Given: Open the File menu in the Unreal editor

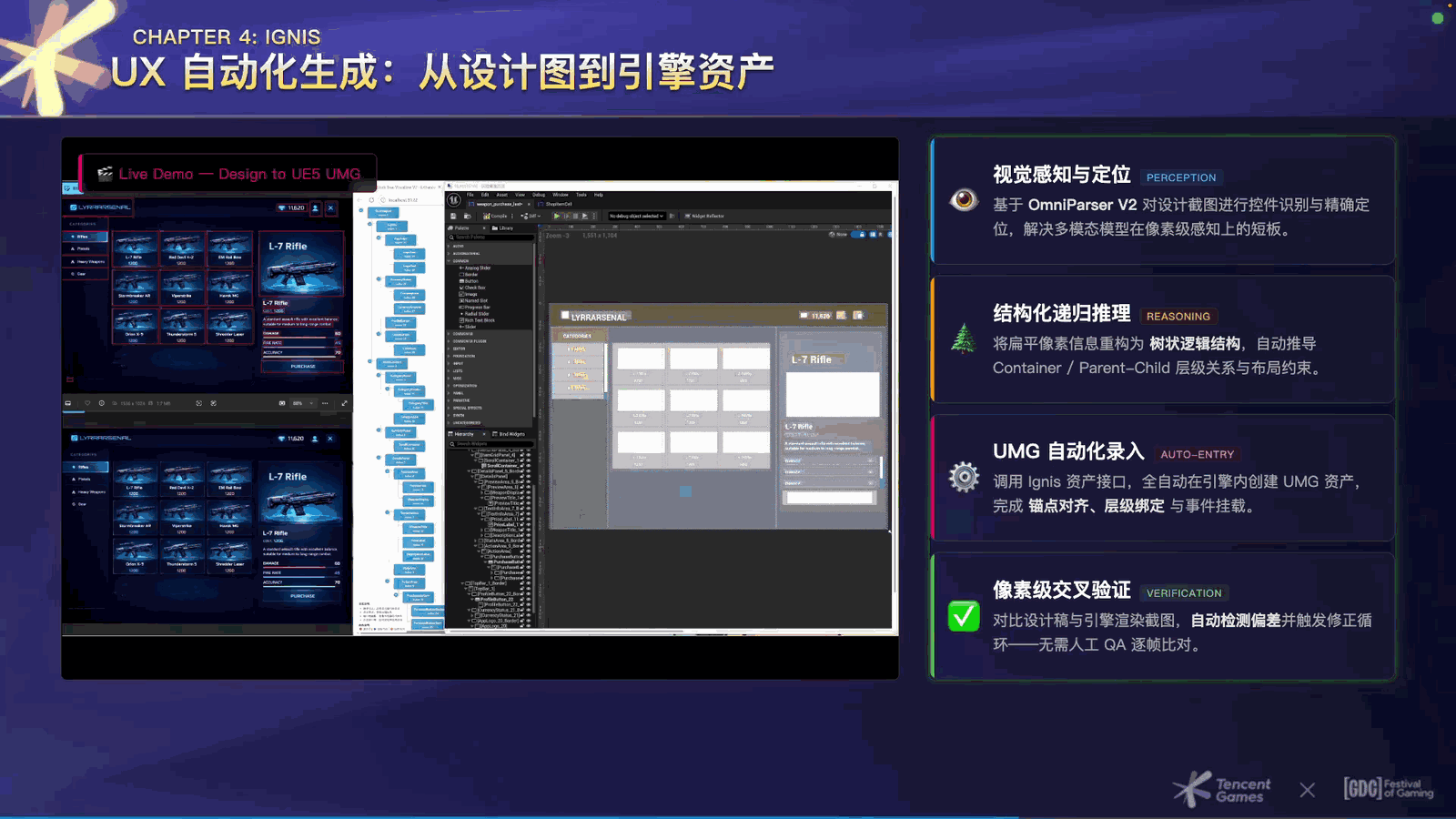Looking at the screenshot, I should tap(470, 195).
